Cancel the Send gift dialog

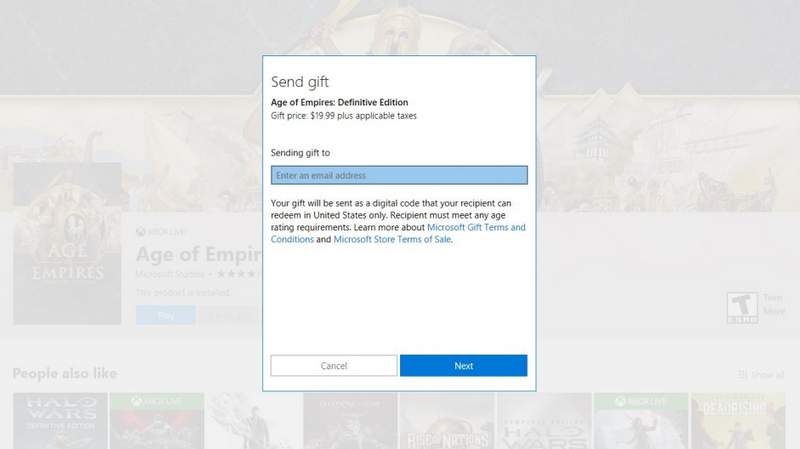[x=334, y=365]
